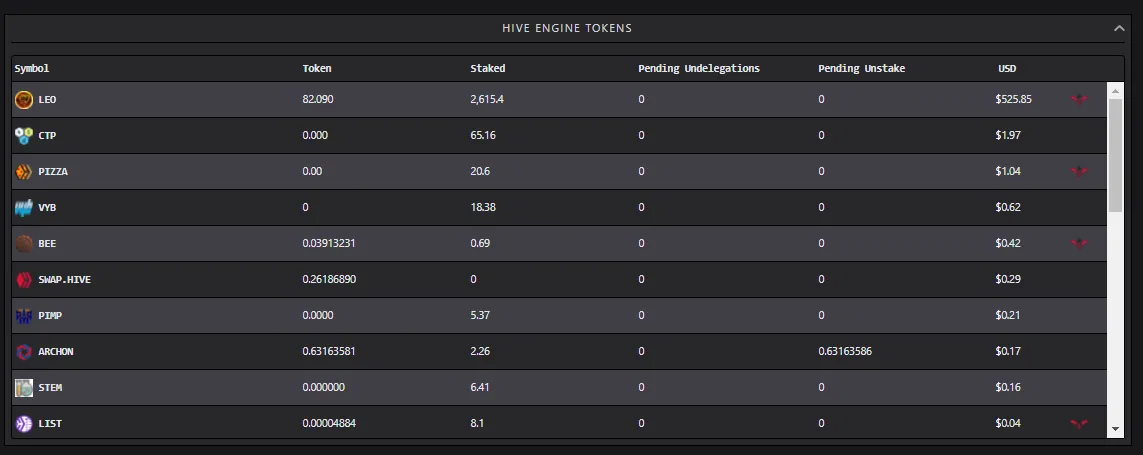Click the PIMP token icon

coord(24,315)
